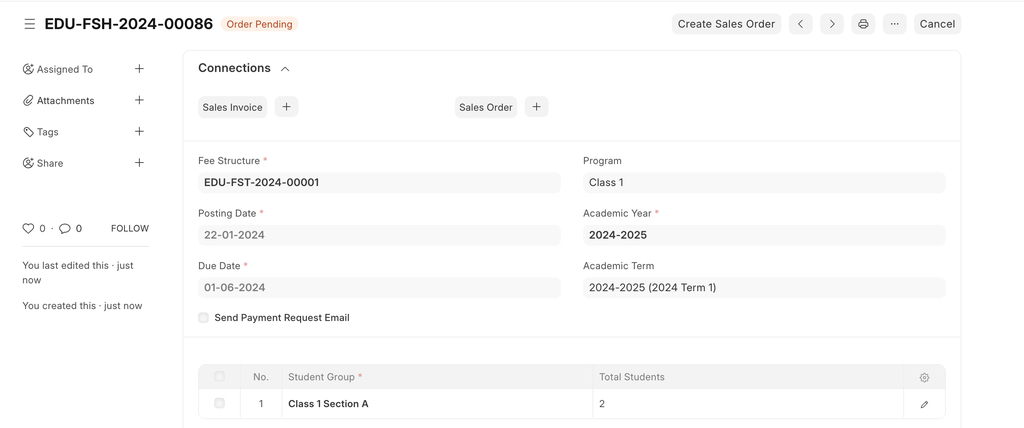Click the heart like icon

pyautogui.click(x=28, y=228)
